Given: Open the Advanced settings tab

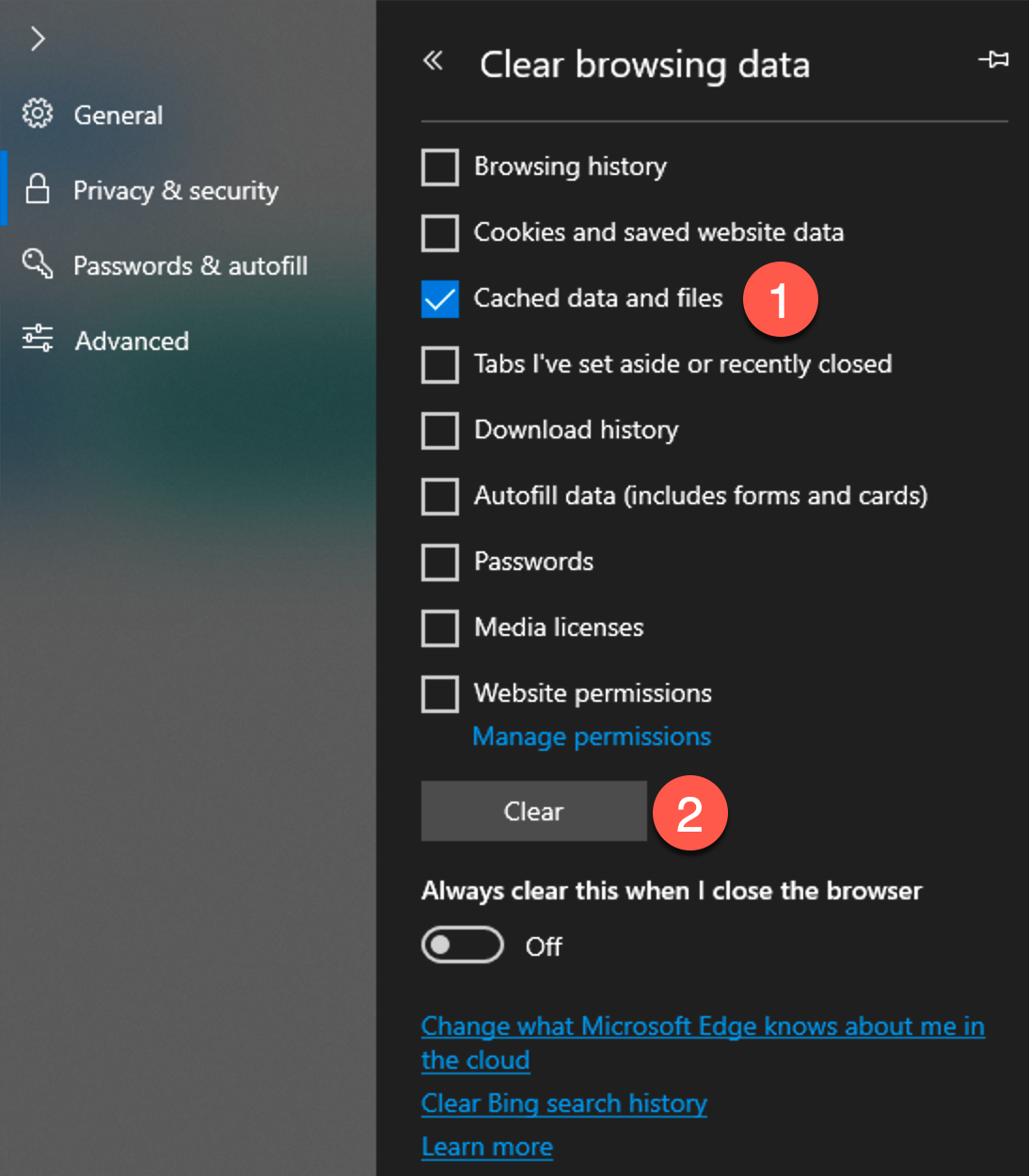Looking at the screenshot, I should point(132,341).
